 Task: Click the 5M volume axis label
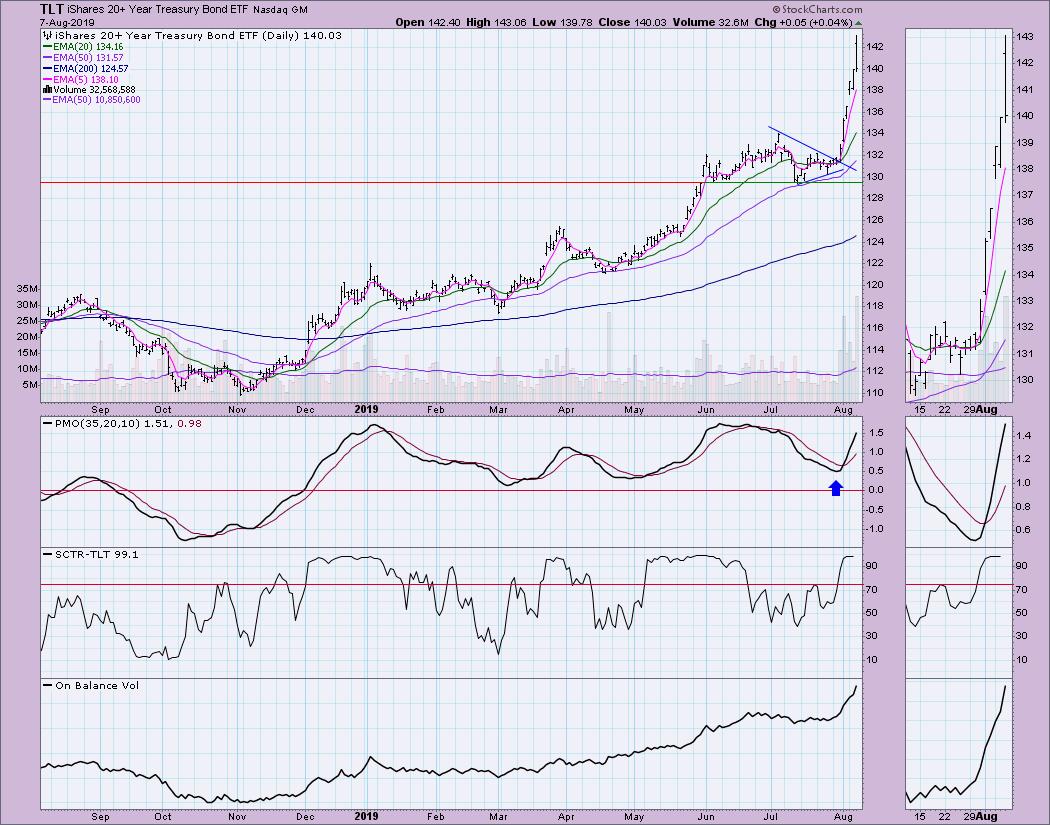point(30,385)
